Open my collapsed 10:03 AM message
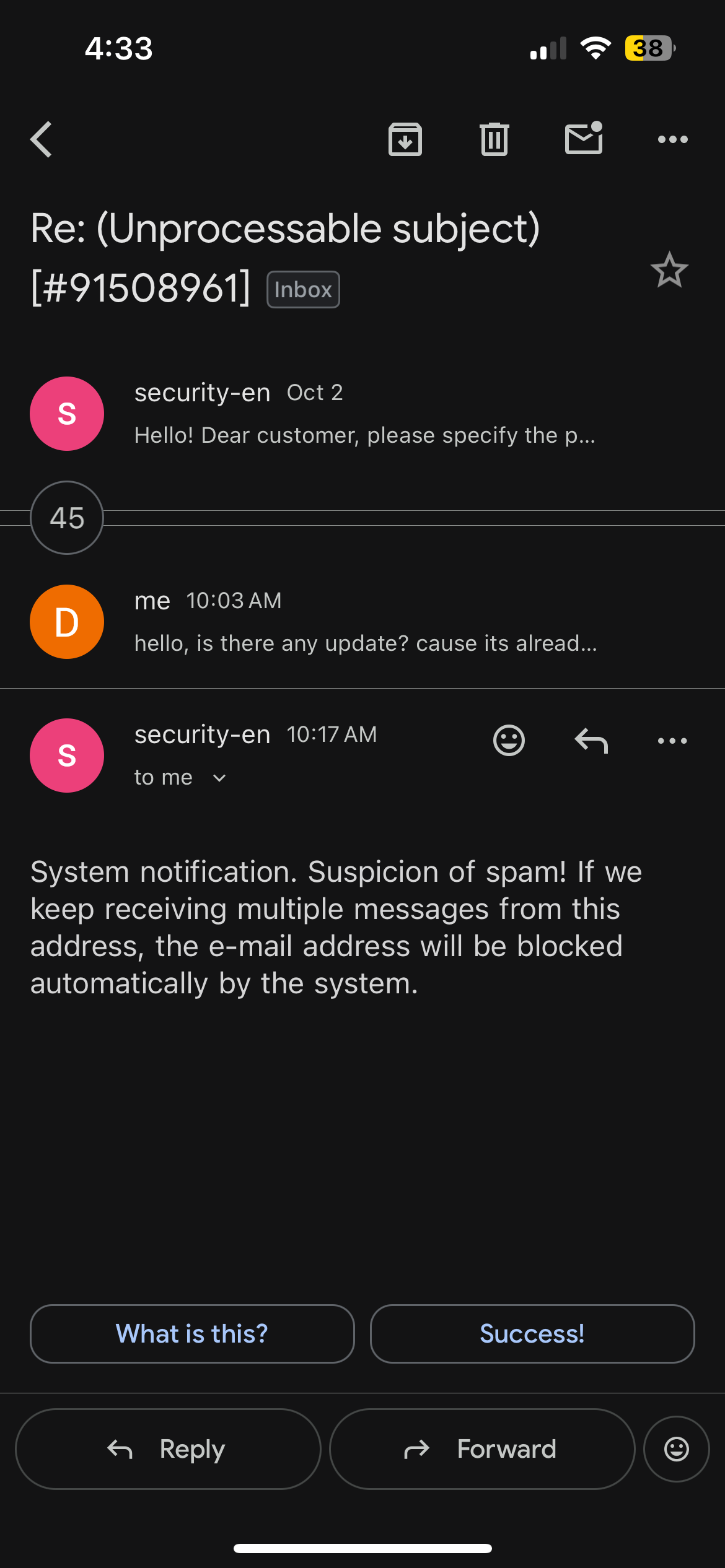The image size is (725, 1568). 366,622
